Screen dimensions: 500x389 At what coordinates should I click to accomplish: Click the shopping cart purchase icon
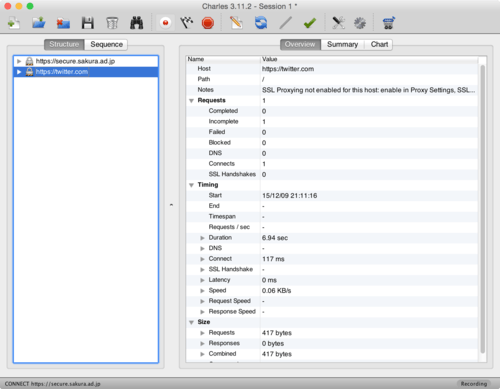[388, 23]
